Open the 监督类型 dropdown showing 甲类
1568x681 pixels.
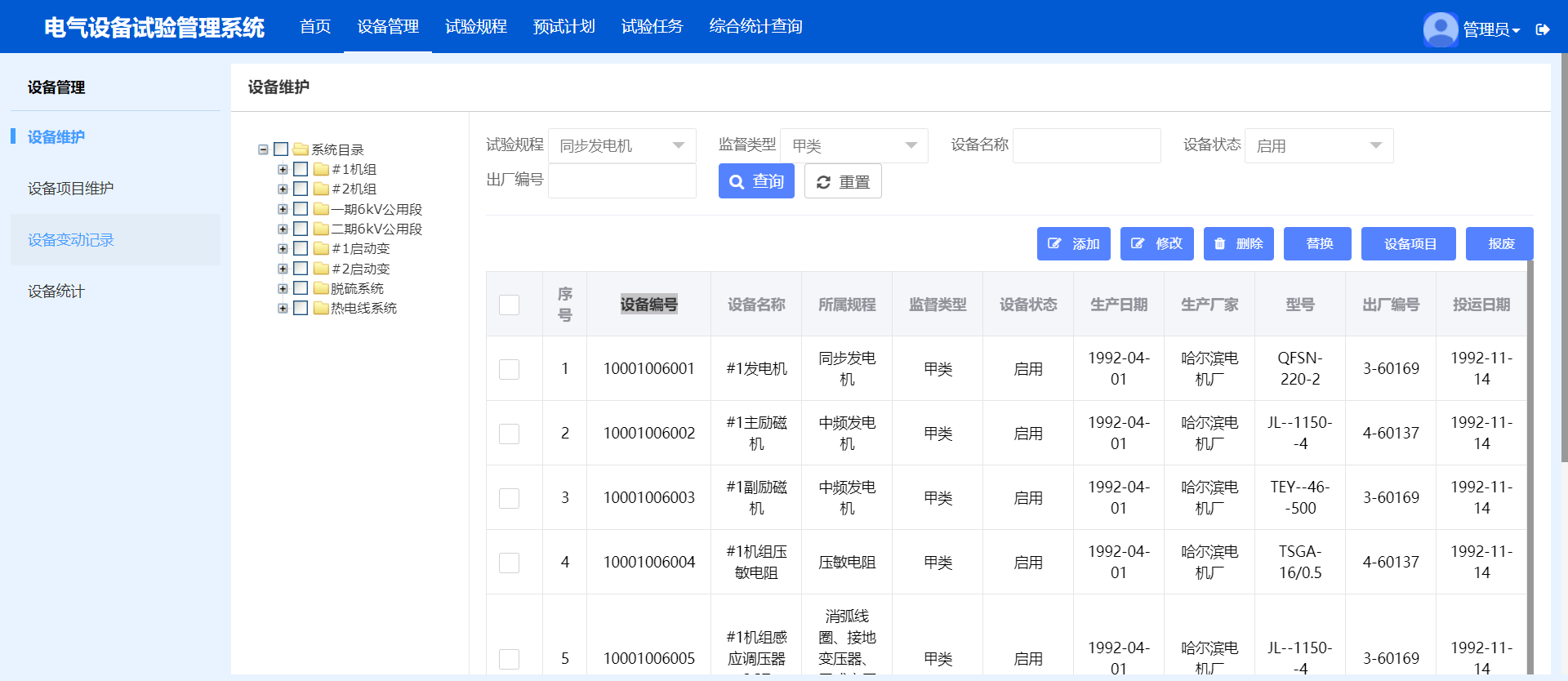point(854,145)
